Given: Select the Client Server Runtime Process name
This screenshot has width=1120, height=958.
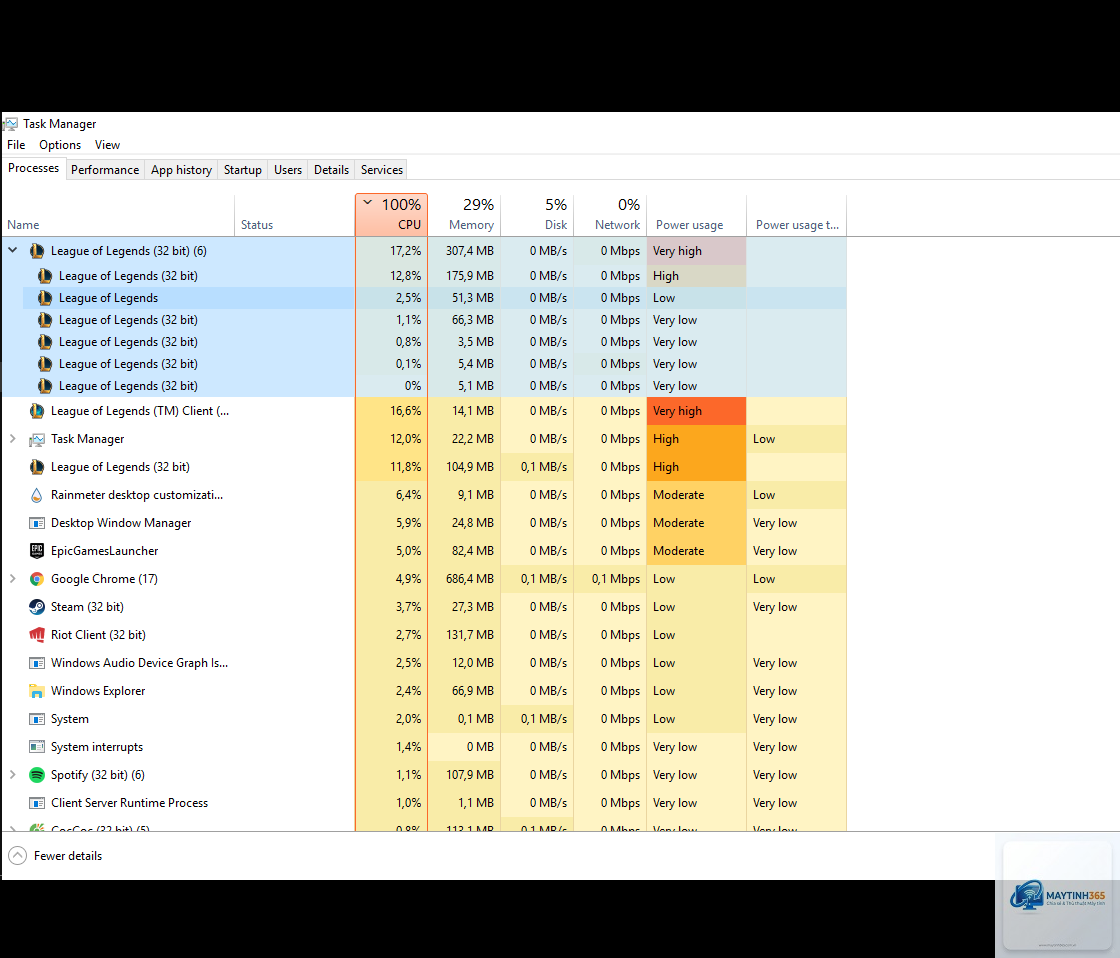Looking at the screenshot, I should 129,803.
